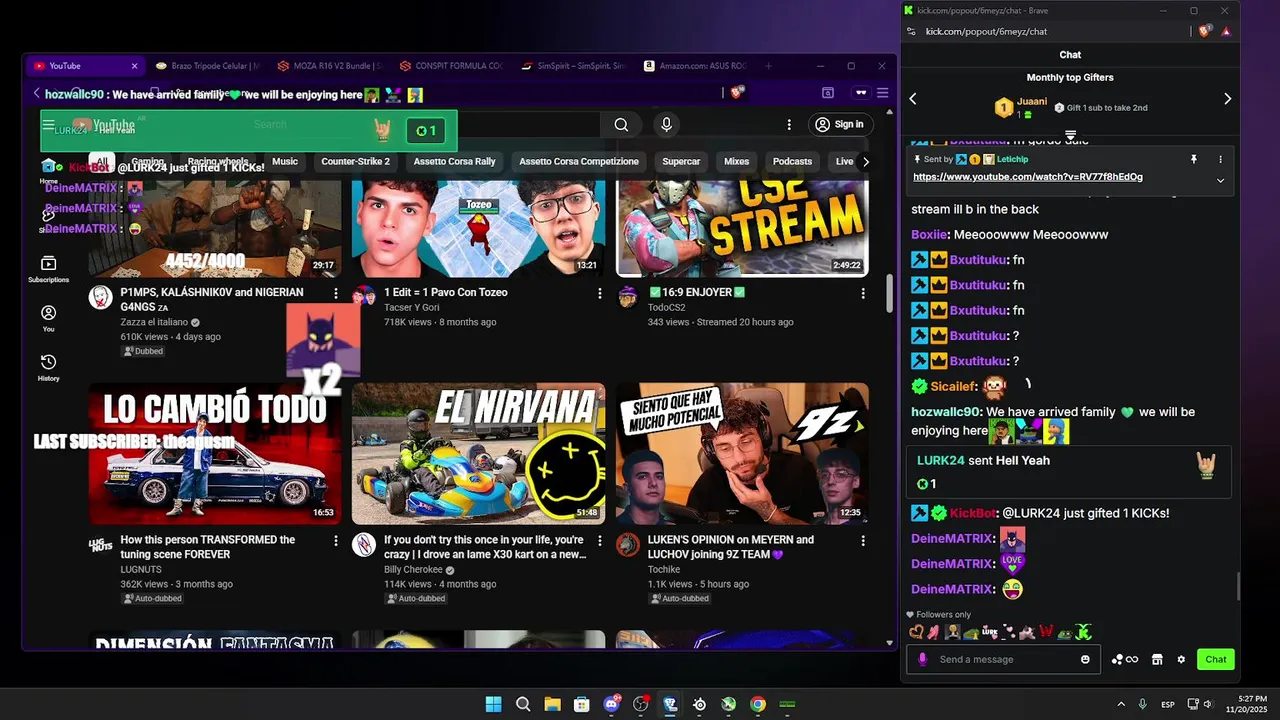The image size is (1280, 720).
Task: Open a new browser tab
Action: pyautogui.click(x=768, y=66)
